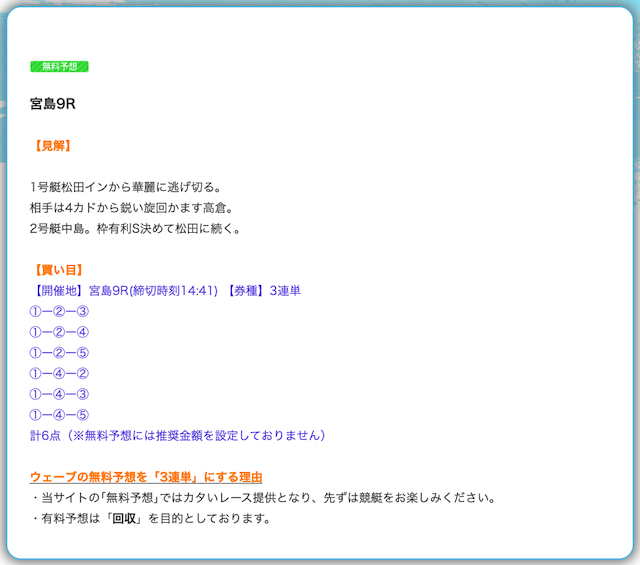Open the ウェーブの無料予想を「3連単」にする理由 link
This screenshot has width=640, height=565.
146,477
